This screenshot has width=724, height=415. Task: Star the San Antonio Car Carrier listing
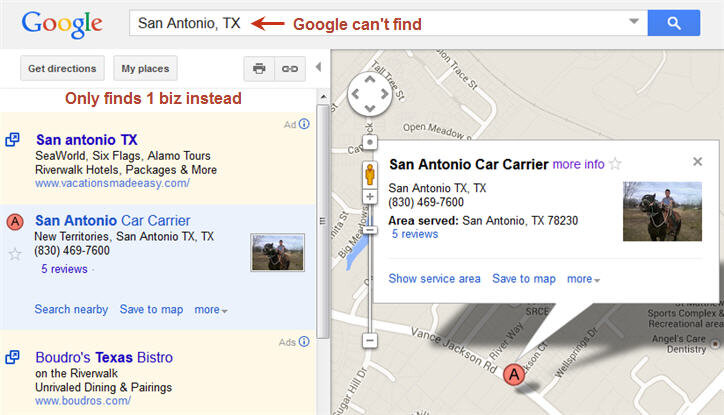(x=15, y=254)
